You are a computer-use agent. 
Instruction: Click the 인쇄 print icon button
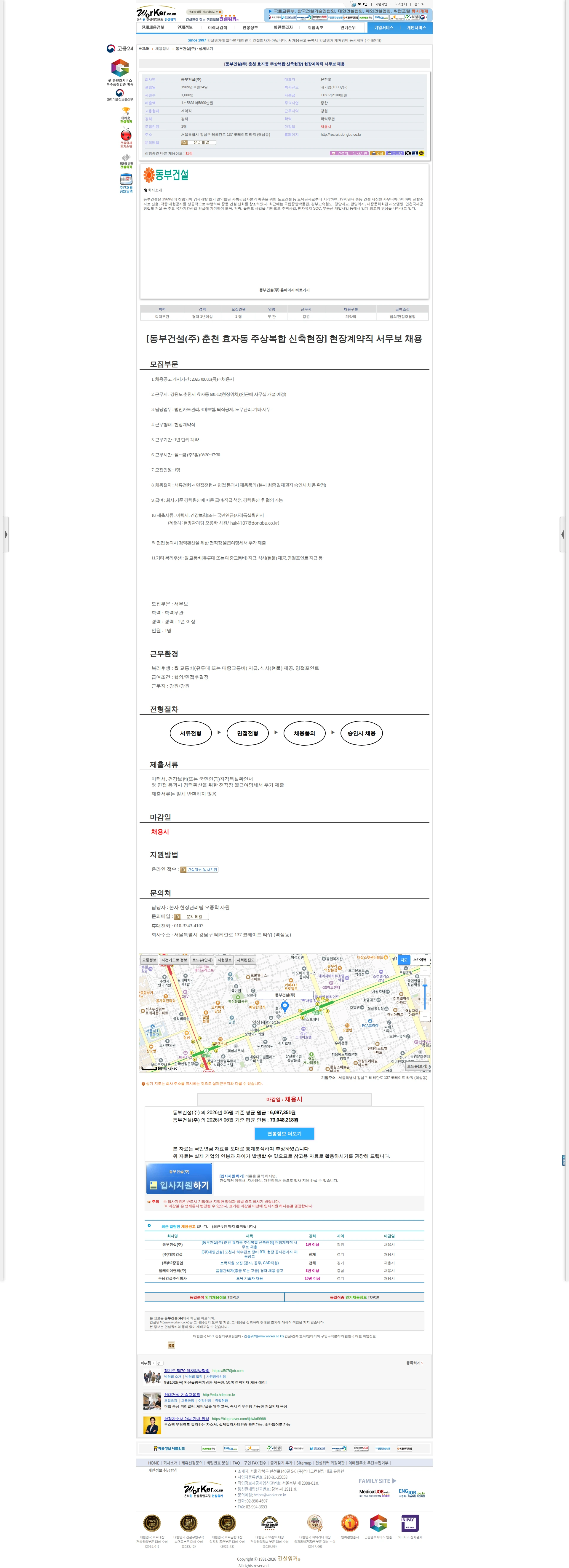coord(377,153)
